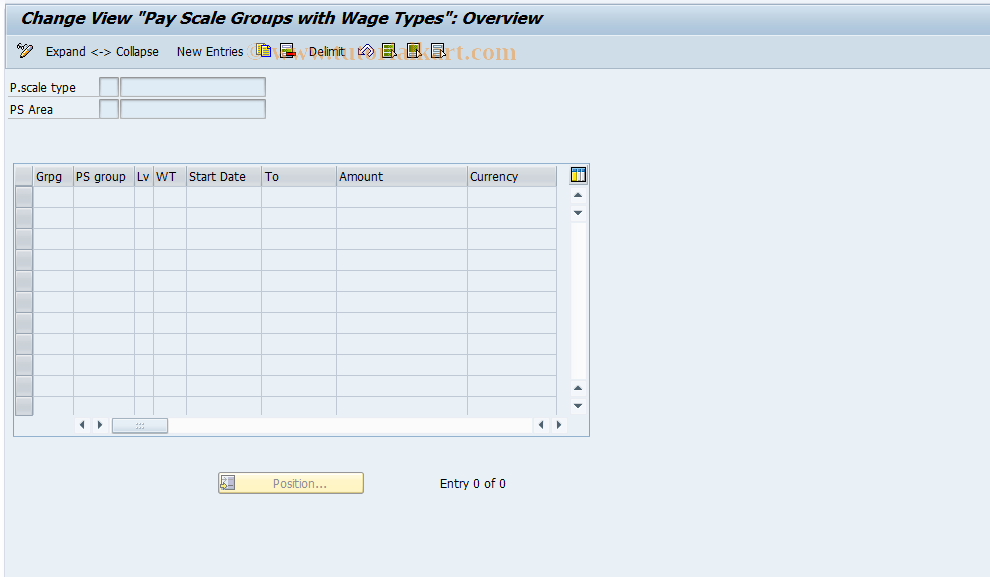The height and width of the screenshot is (577, 990).
Task: Click left-side horizontal scroll left arrow
Action: [82, 425]
